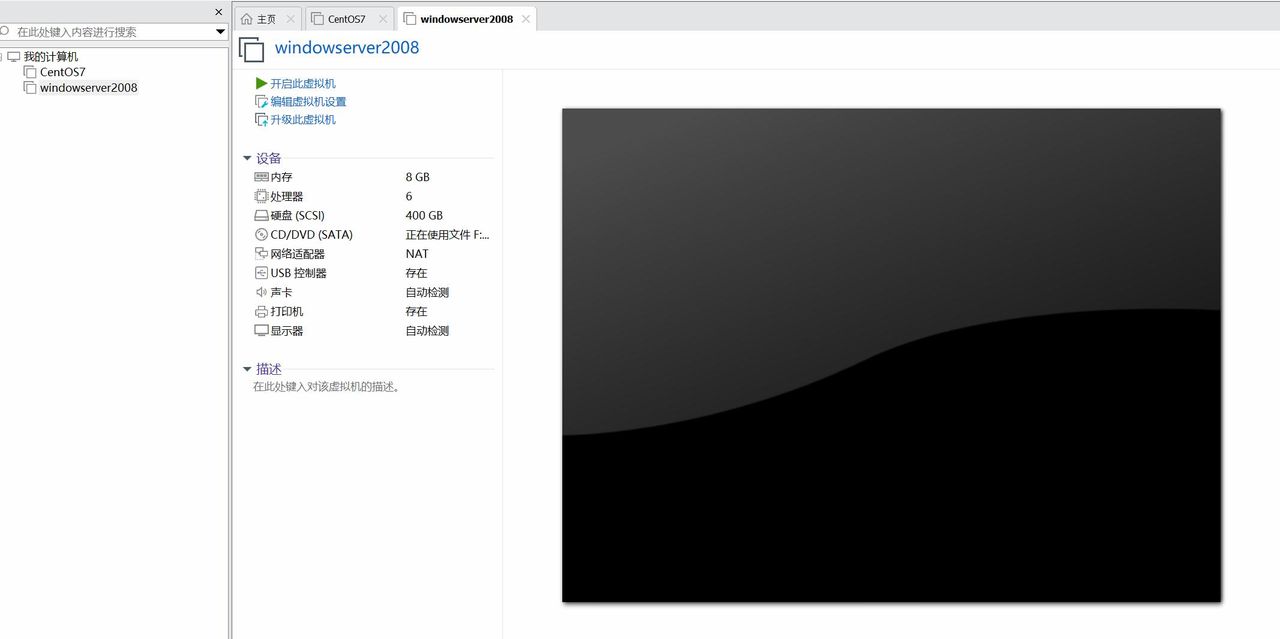Switch to the 主页 tab

coord(264,17)
